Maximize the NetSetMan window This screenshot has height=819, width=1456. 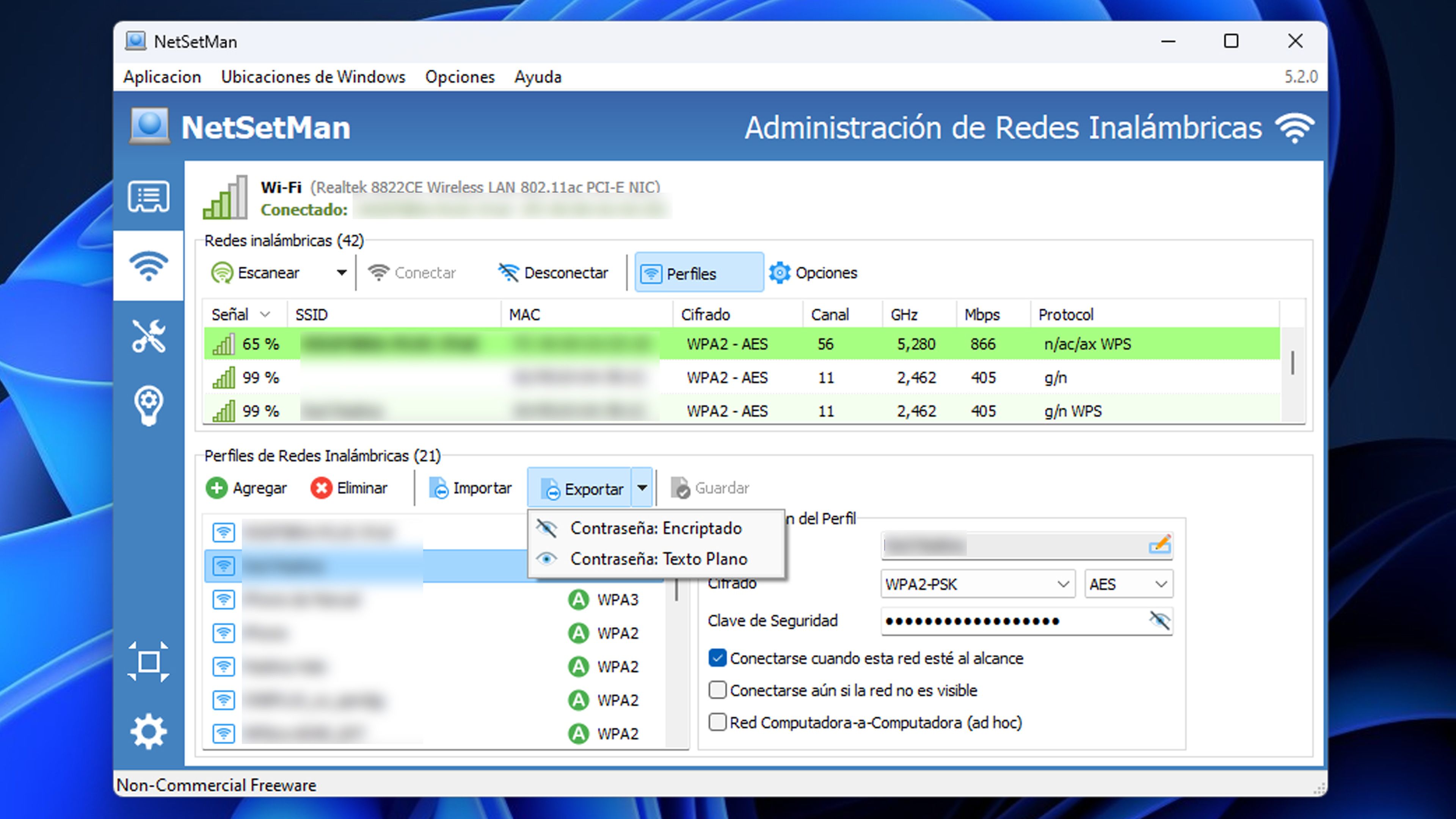1231,41
